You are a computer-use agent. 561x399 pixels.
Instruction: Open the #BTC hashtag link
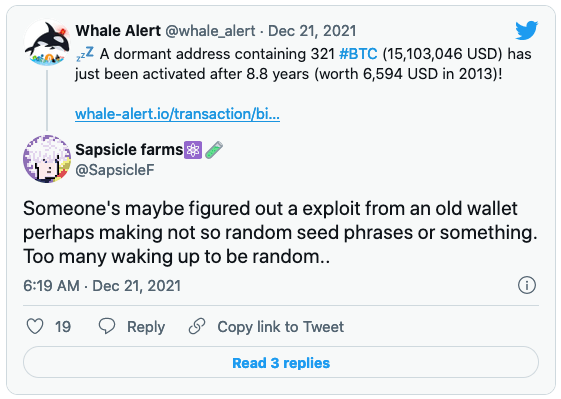[358, 54]
